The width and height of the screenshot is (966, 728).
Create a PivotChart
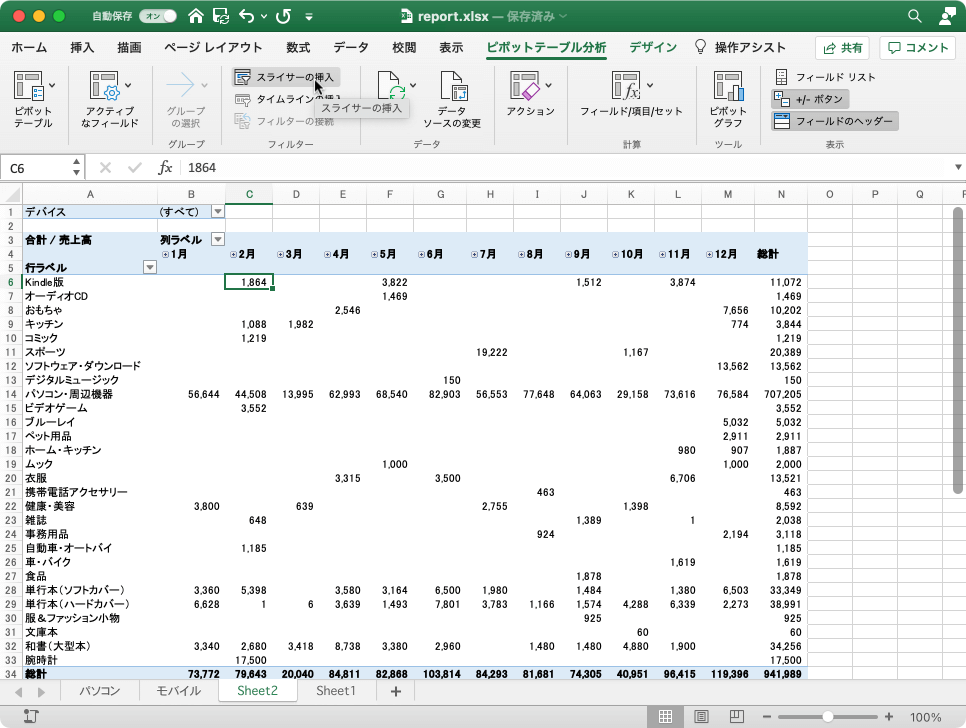pyautogui.click(x=728, y=99)
